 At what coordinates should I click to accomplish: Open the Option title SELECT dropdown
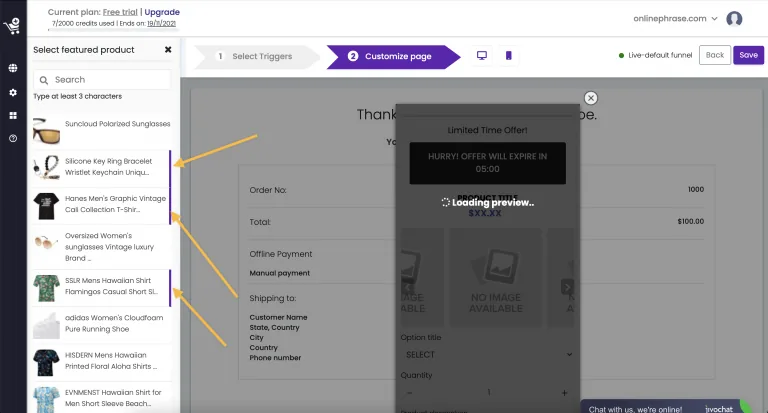pyautogui.click(x=488, y=354)
